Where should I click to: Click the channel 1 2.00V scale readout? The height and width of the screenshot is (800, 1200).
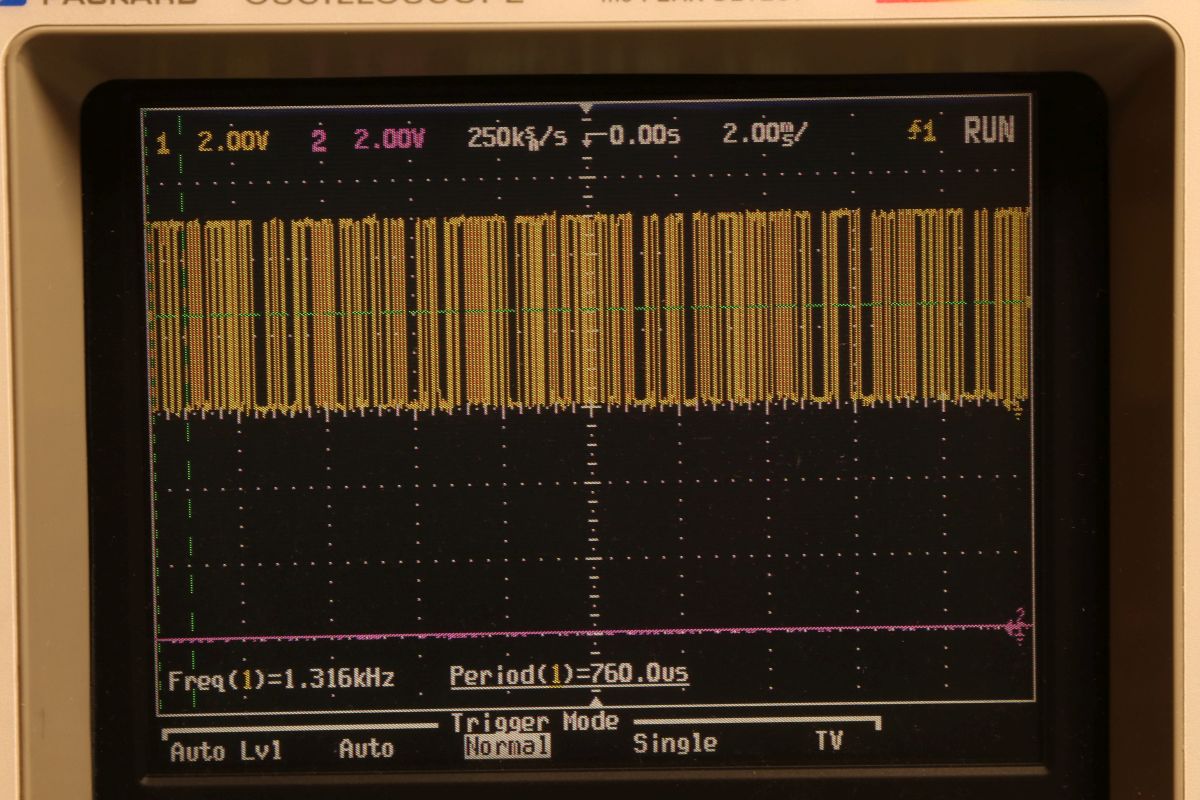[x=233, y=142]
